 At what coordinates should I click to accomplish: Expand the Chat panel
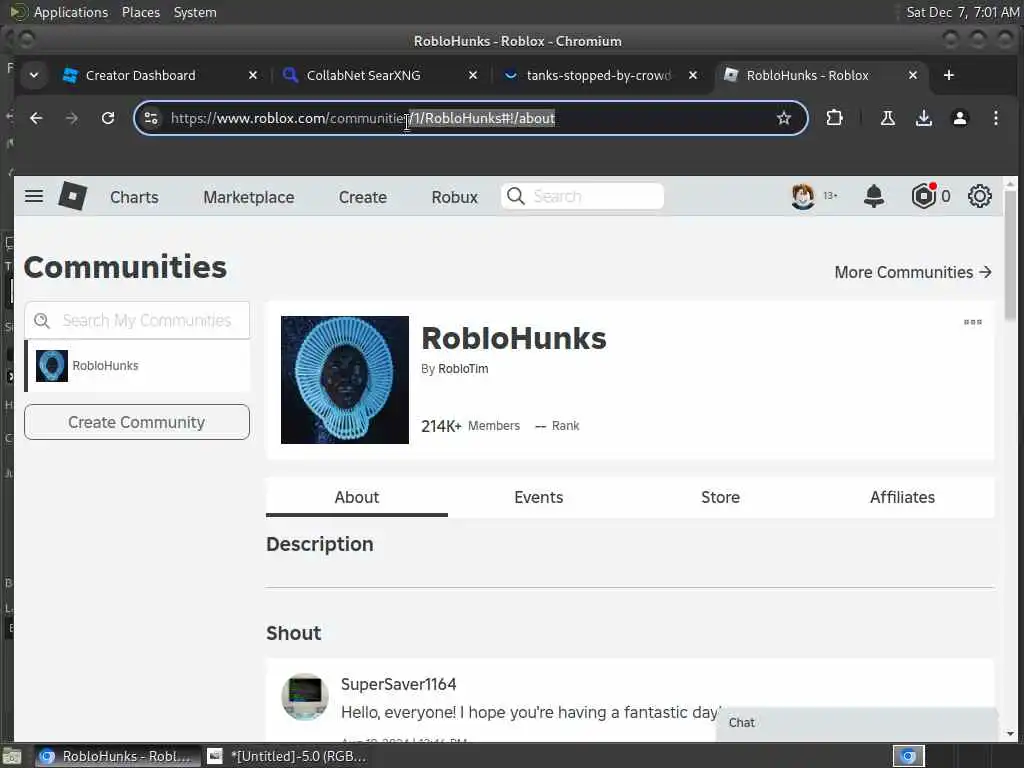857,722
